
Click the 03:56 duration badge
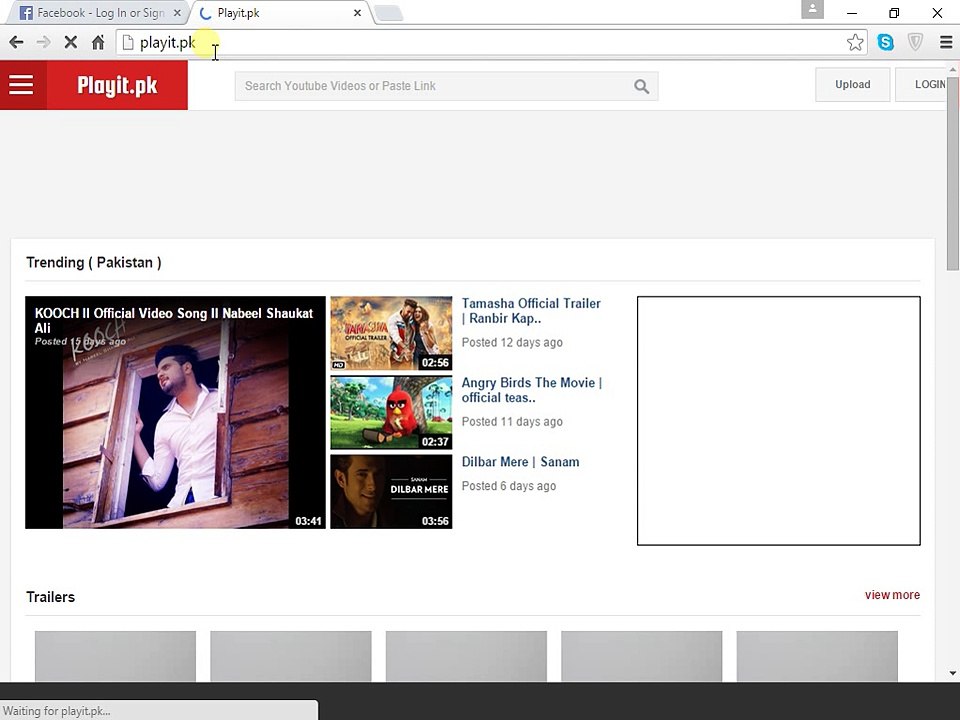click(x=435, y=521)
